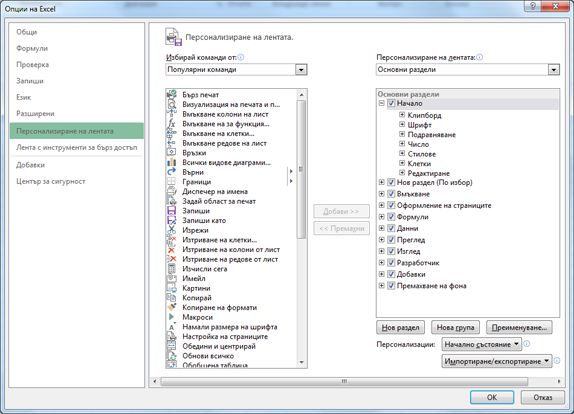Click the Изтриване на клетки icon
The width and height of the screenshot is (574, 414).
(171, 240)
